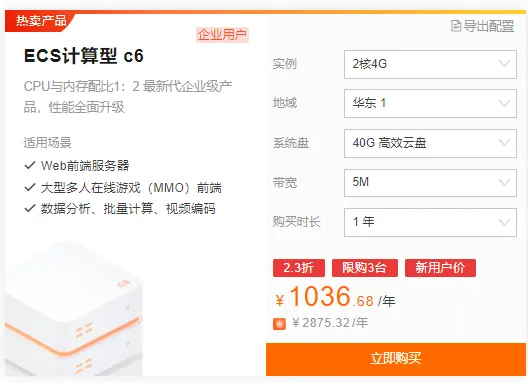Click the orange savings badge icon
The width and height of the screenshot is (528, 383).
279,324
